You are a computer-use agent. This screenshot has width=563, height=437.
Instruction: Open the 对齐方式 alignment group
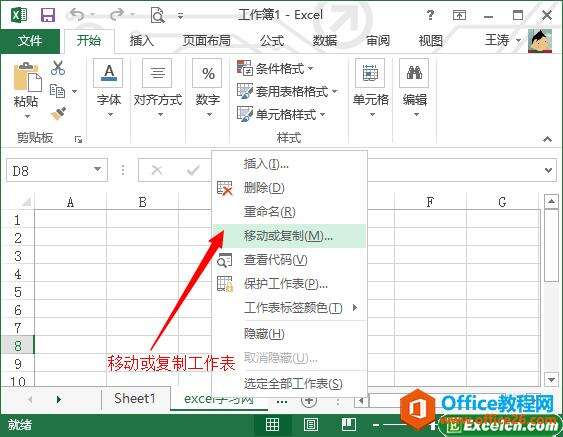158,88
